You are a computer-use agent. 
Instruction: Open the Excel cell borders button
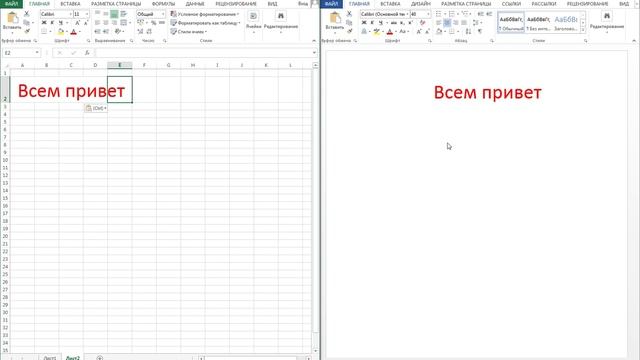coord(44,31)
